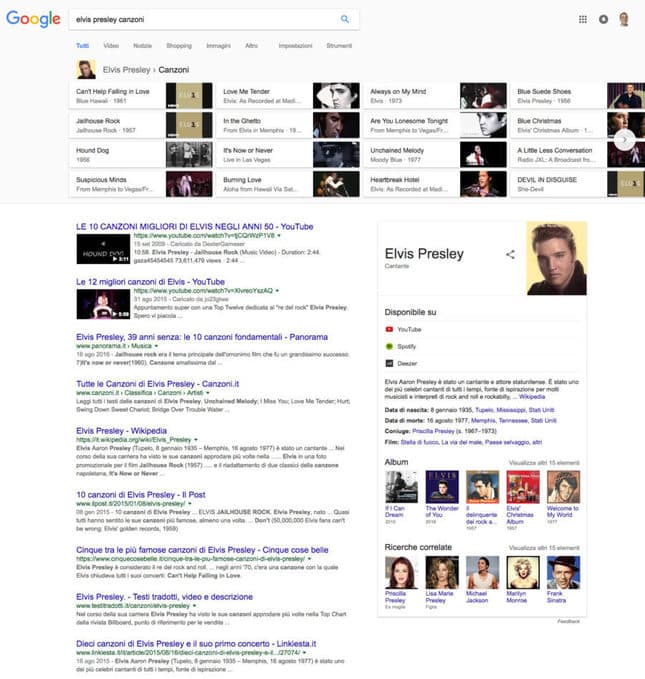
Task: Click the YouTube icon under Disponibile su
Action: click(x=389, y=330)
